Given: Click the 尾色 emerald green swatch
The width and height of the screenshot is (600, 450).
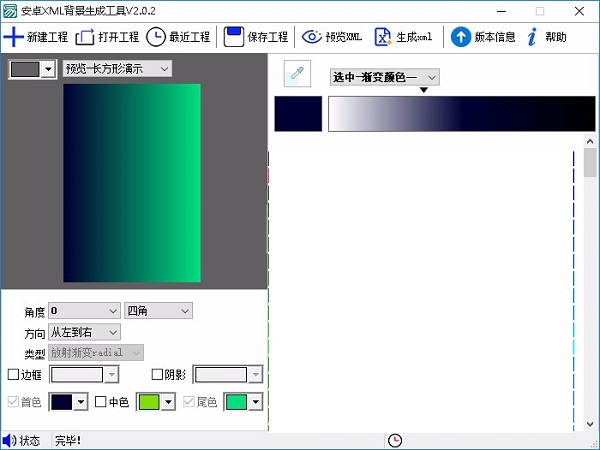Looking at the screenshot, I should tap(236, 402).
